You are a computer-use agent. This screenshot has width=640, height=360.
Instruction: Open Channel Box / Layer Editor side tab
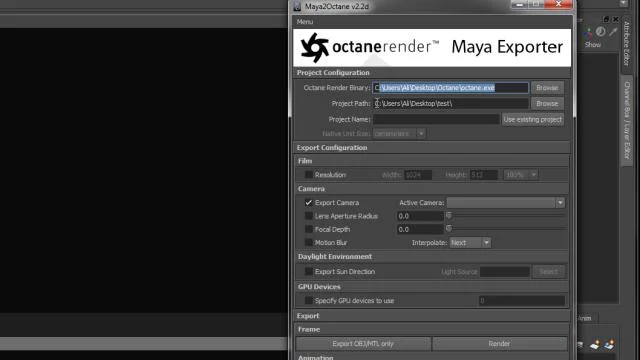(x=627, y=121)
